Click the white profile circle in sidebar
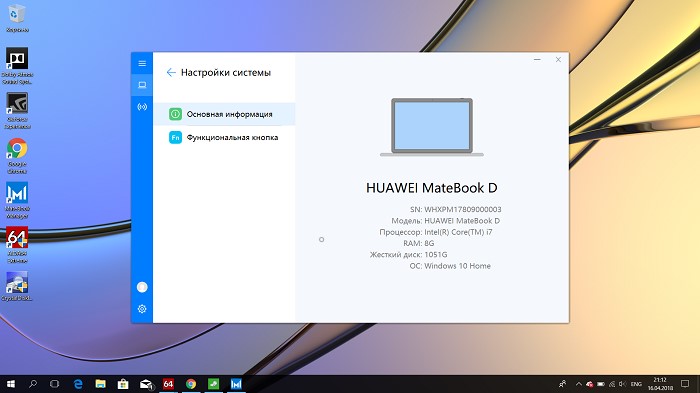The width and height of the screenshot is (700, 393). coord(142,287)
